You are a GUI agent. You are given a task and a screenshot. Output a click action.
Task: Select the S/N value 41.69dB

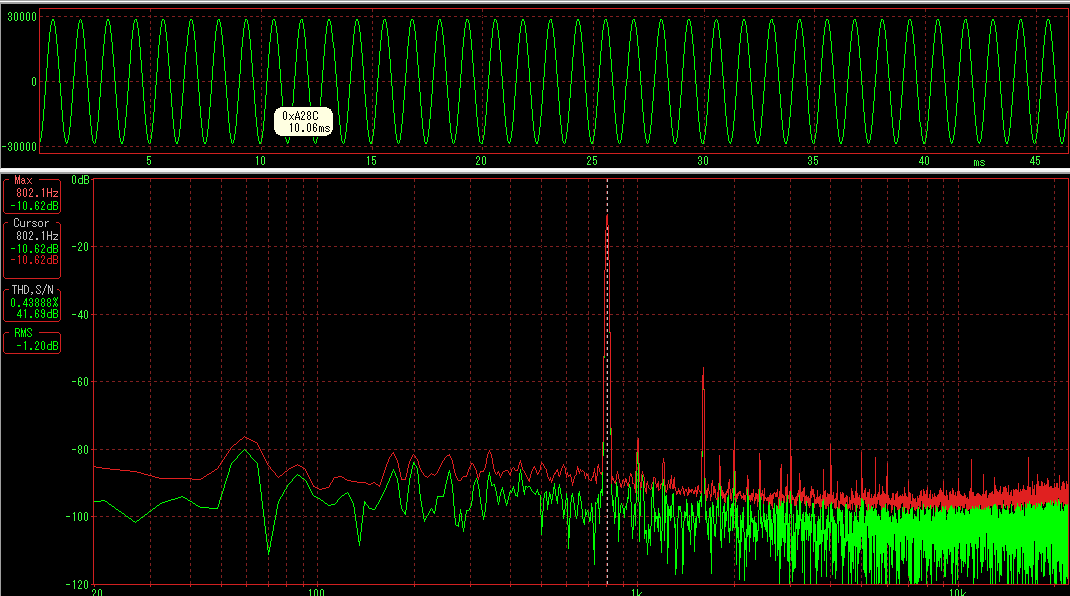(x=37, y=314)
